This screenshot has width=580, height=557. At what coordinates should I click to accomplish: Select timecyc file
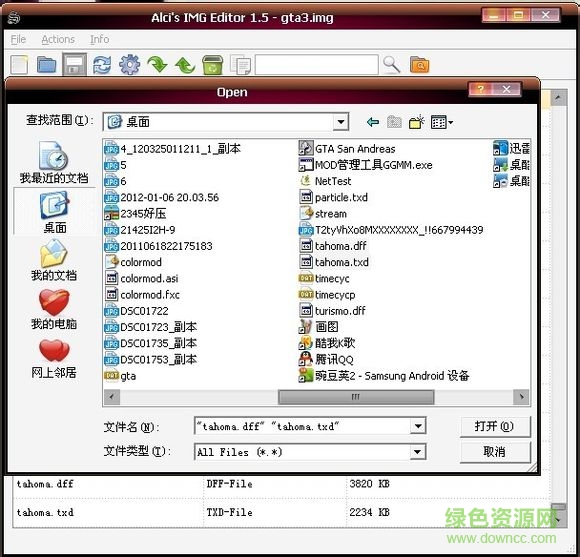point(324,278)
